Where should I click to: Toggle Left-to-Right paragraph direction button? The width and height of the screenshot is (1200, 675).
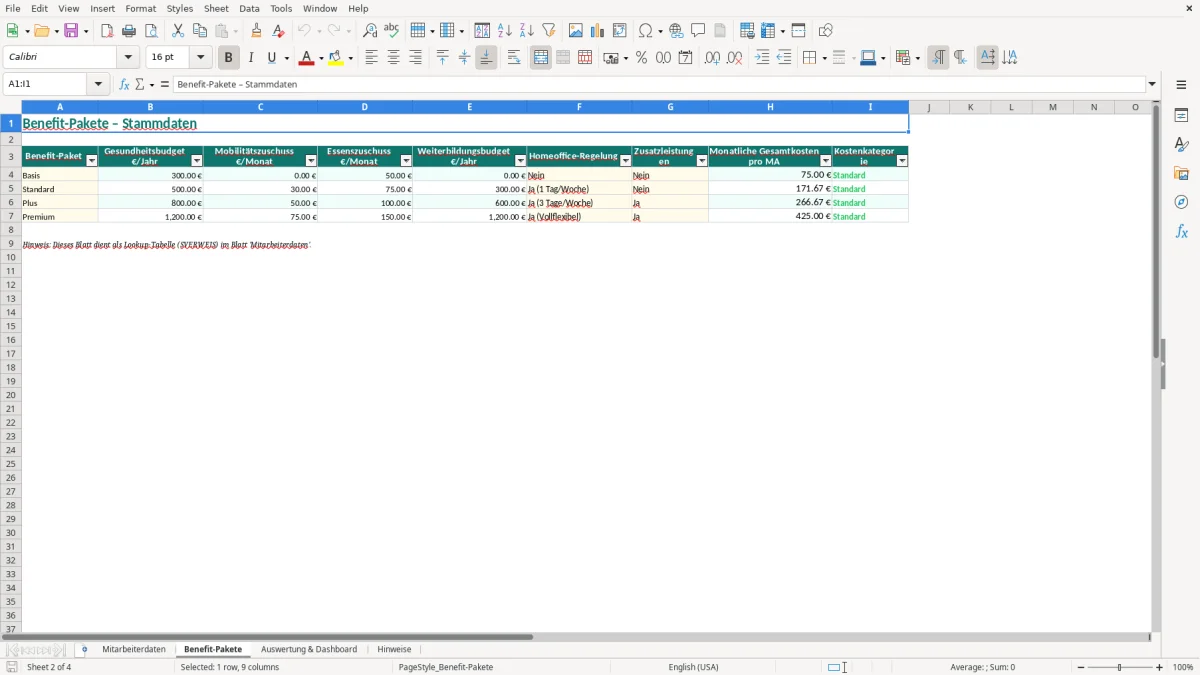point(938,58)
